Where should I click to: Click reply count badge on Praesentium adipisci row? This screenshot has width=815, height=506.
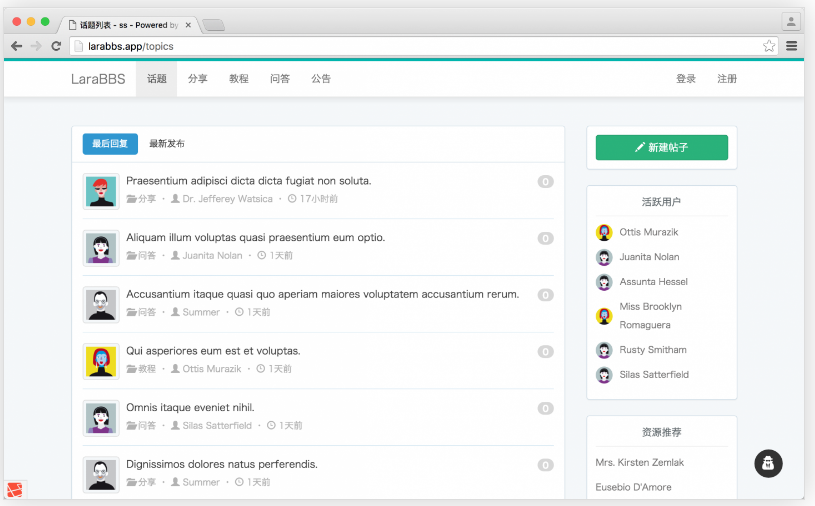(545, 182)
